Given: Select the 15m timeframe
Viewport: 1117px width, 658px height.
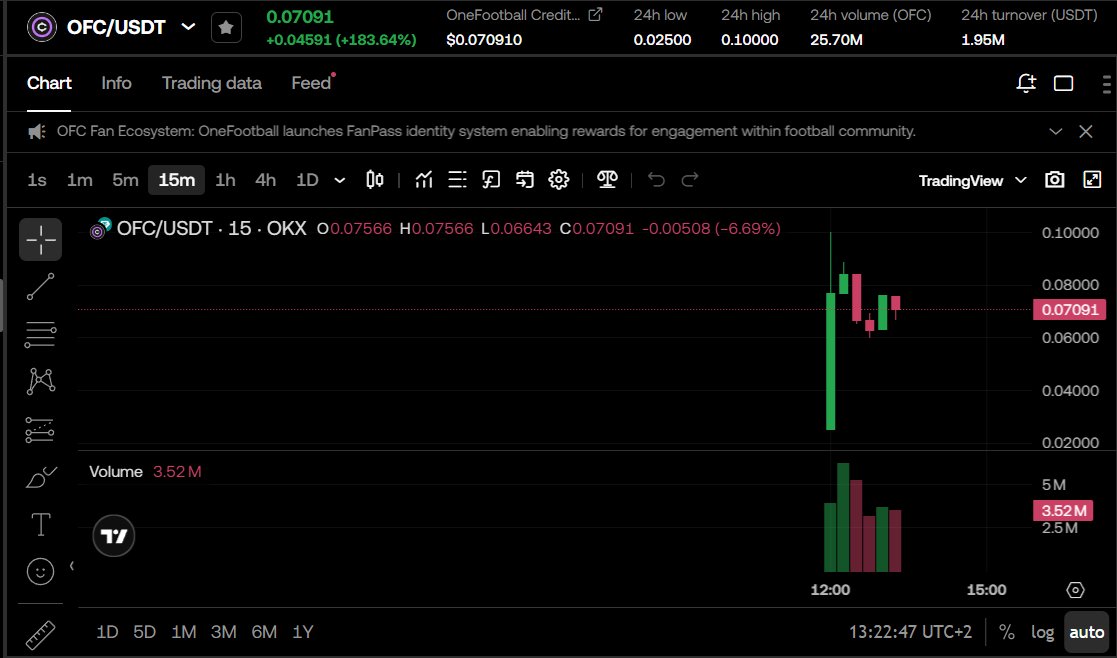Looking at the screenshot, I should click(x=177, y=180).
